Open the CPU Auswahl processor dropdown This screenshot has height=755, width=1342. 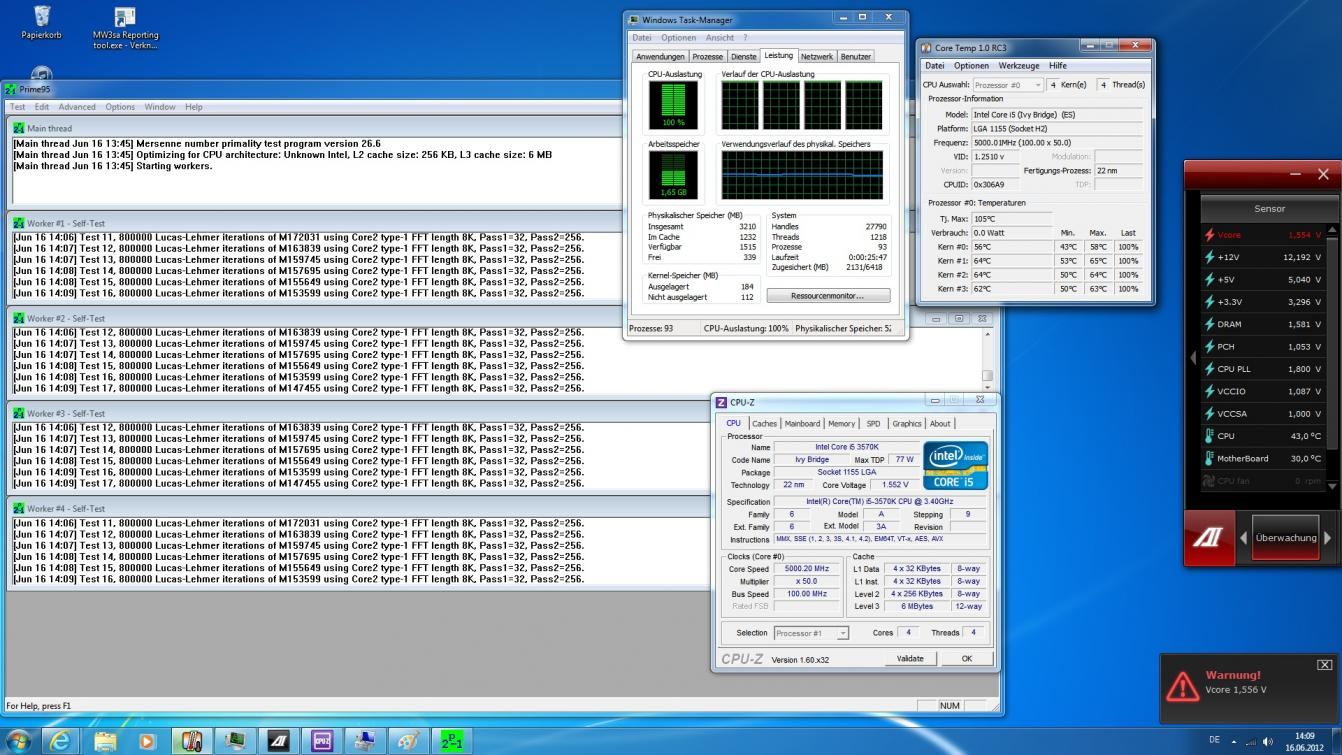[1007, 85]
